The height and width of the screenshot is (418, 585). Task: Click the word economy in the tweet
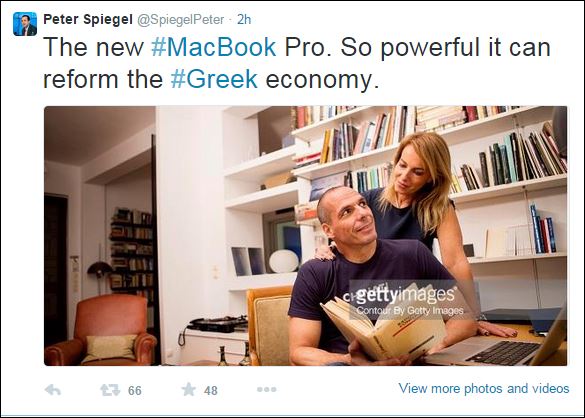pos(322,80)
